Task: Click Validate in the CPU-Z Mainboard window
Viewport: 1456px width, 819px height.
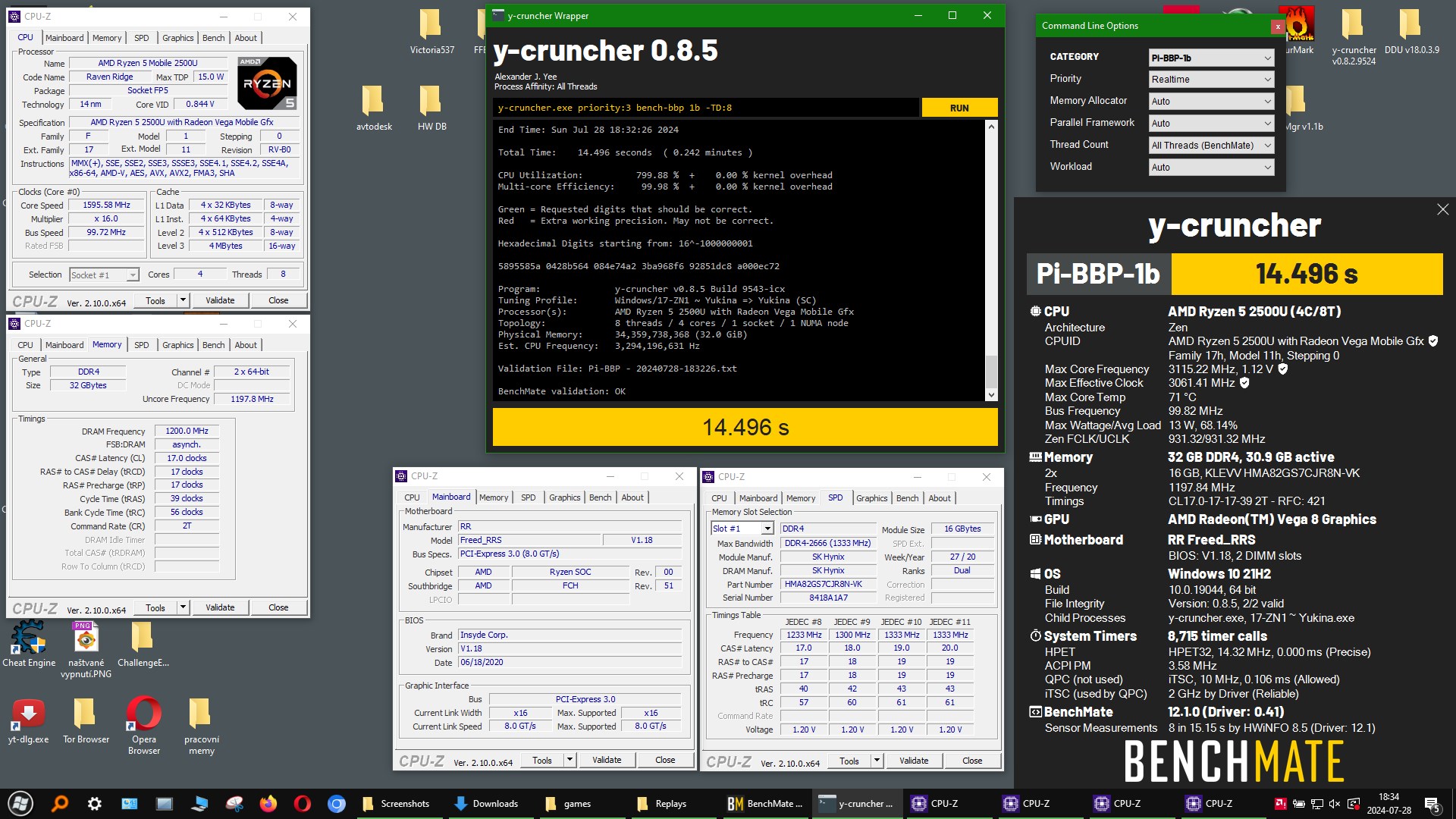Action: 607,760
